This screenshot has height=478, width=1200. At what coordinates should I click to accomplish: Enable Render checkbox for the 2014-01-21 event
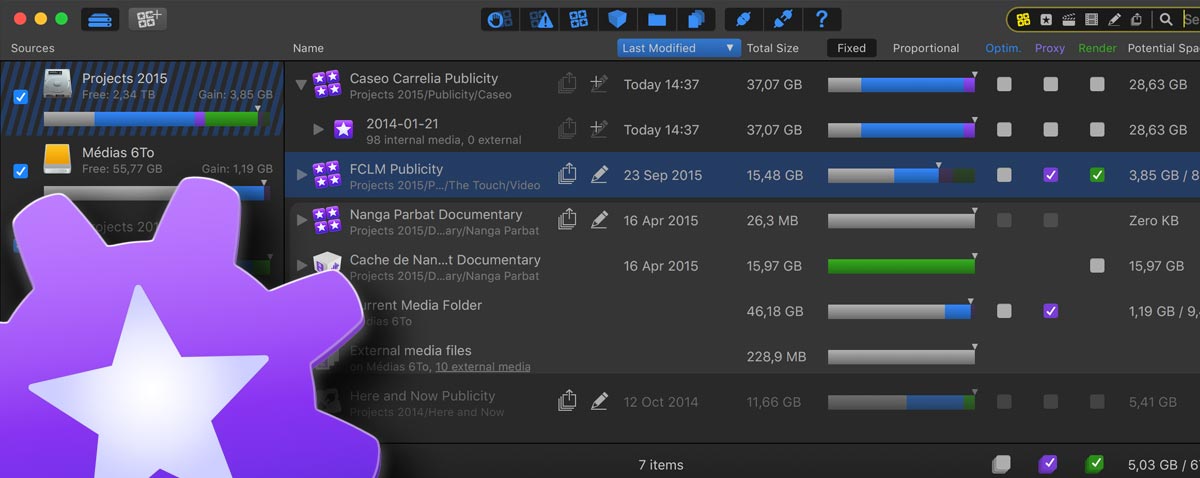point(1097,130)
